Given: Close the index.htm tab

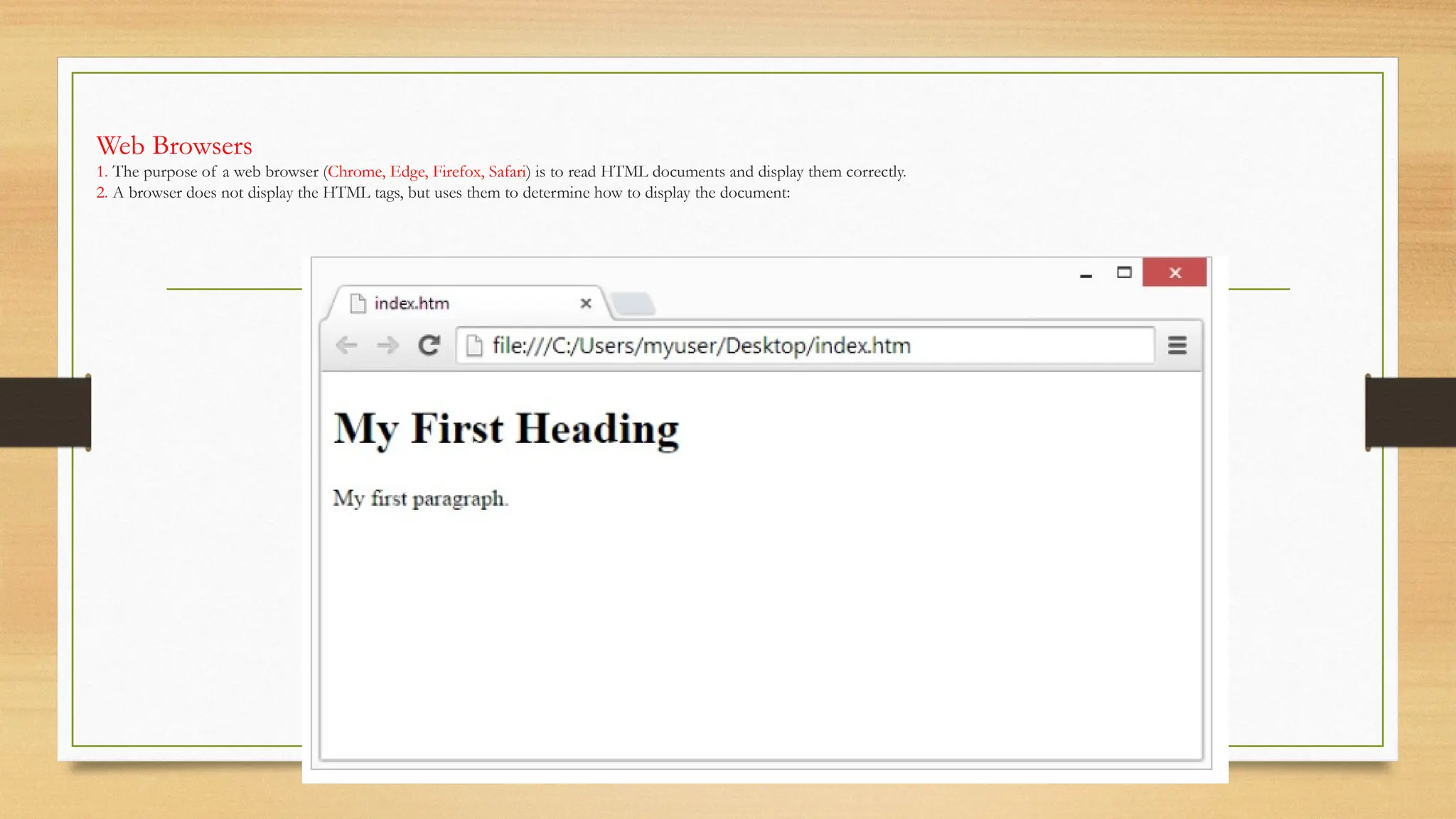Looking at the screenshot, I should pyautogui.click(x=586, y=304).
